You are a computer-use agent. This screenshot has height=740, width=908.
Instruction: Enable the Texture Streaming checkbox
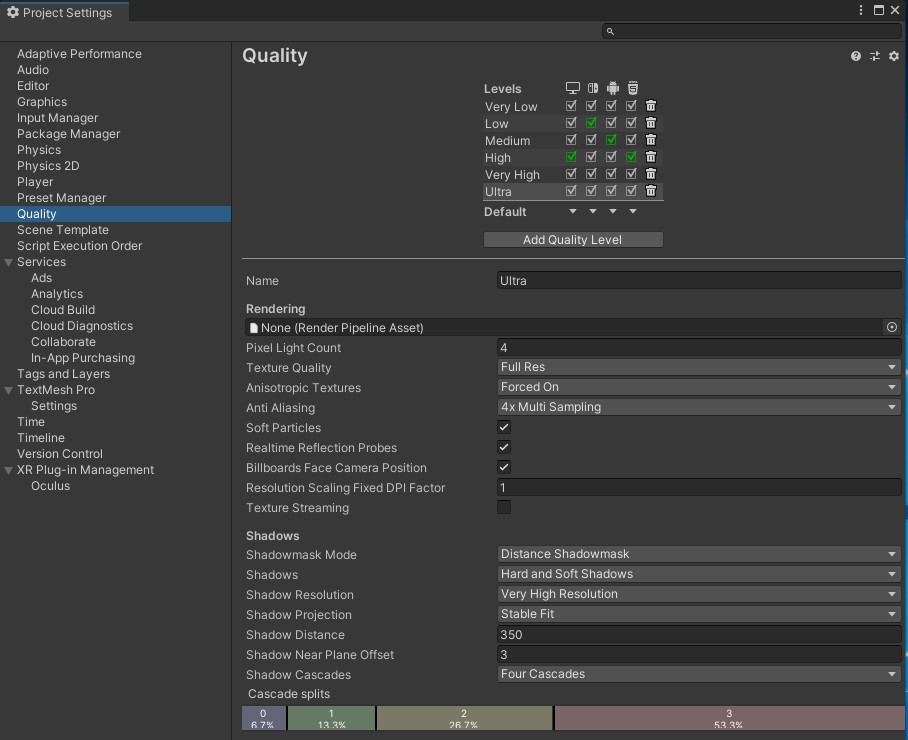tap(504, 508)
